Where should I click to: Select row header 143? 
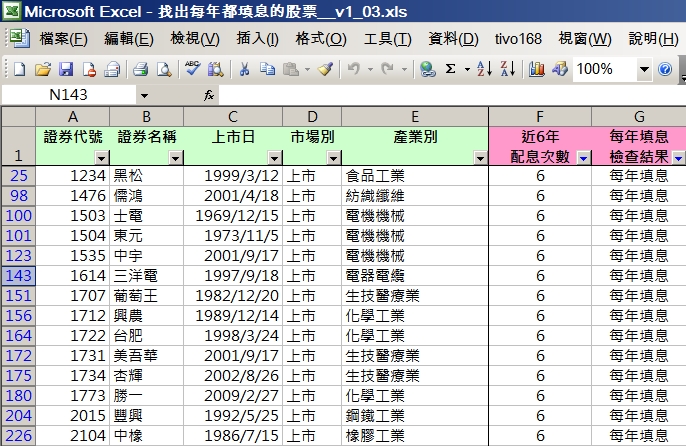[x=18, y=276]
